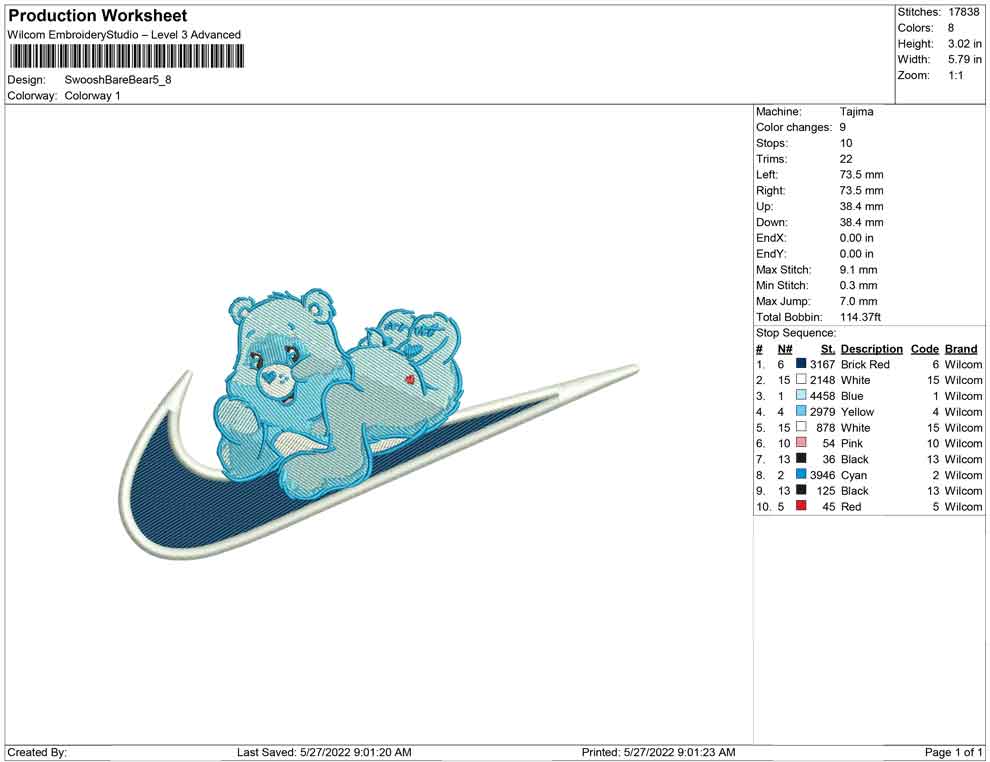
Task: Click the "Colorway 1" value
Action: (92, 96)
